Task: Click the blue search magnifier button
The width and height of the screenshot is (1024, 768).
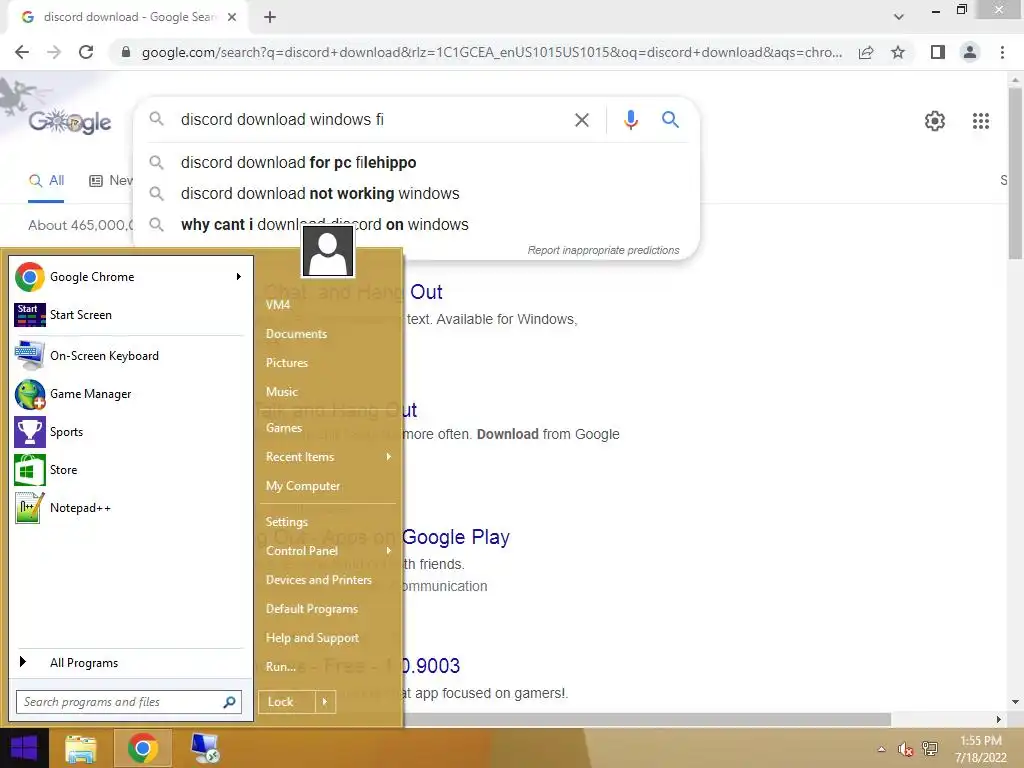Action: (670, 120)
